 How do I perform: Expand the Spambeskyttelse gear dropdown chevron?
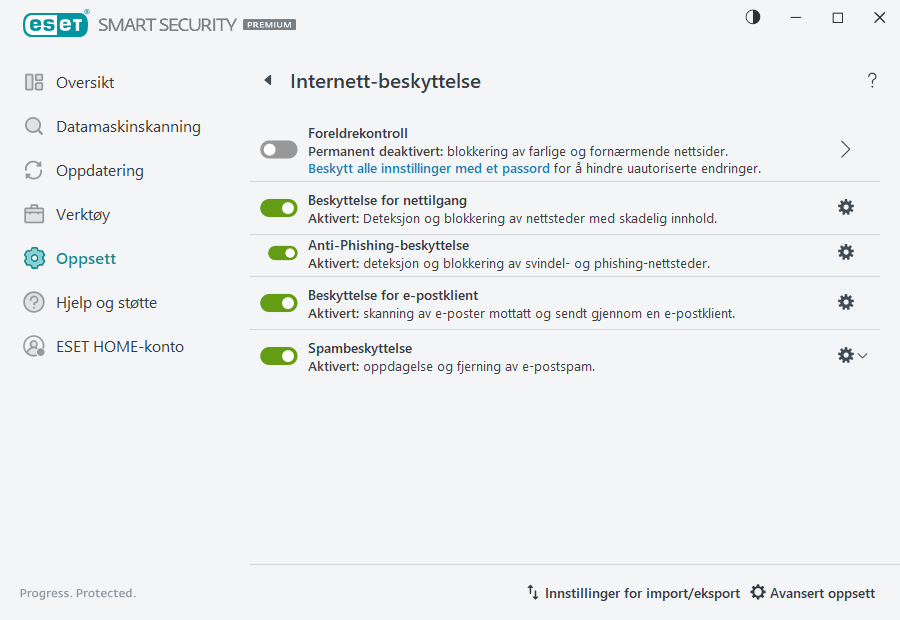(x=864, y=355)
